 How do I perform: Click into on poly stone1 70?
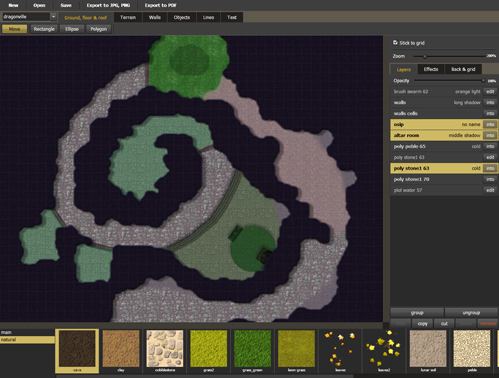point(490,179)
